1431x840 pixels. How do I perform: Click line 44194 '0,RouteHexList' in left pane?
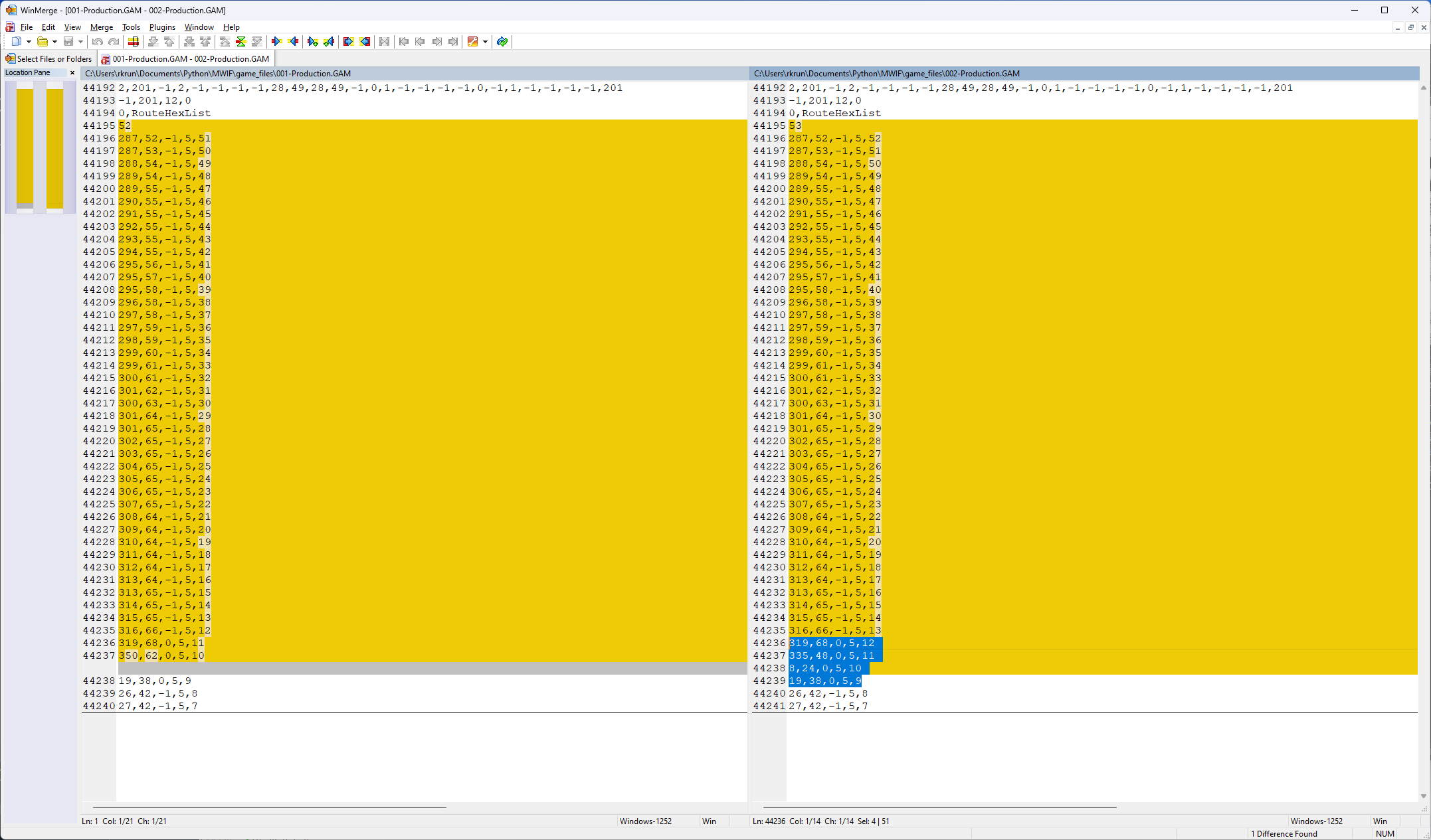pos(165,114)
